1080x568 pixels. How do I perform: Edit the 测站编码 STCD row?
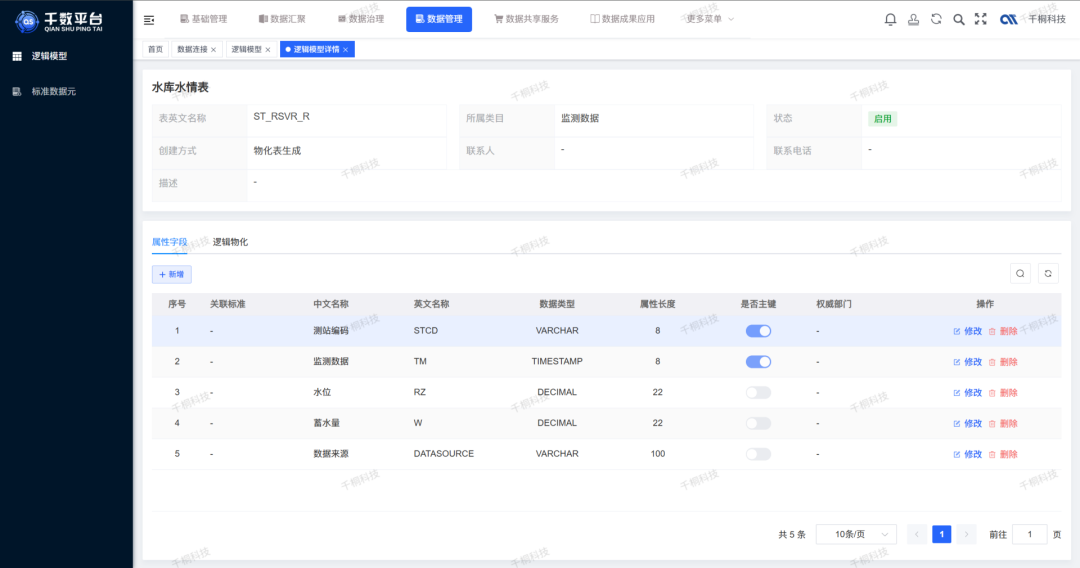click(968, 331)
